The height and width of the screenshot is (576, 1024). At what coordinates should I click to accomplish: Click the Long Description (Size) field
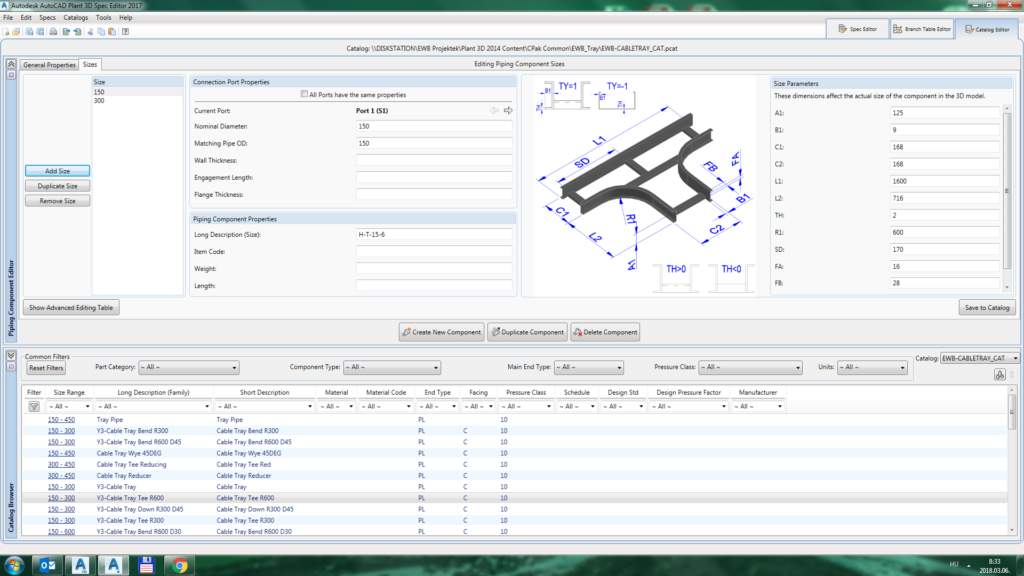coord(434,234)
